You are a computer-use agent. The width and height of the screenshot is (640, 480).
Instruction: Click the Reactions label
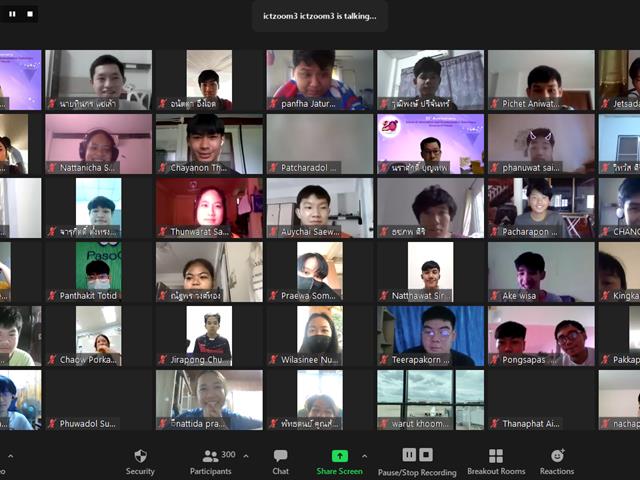557,471
